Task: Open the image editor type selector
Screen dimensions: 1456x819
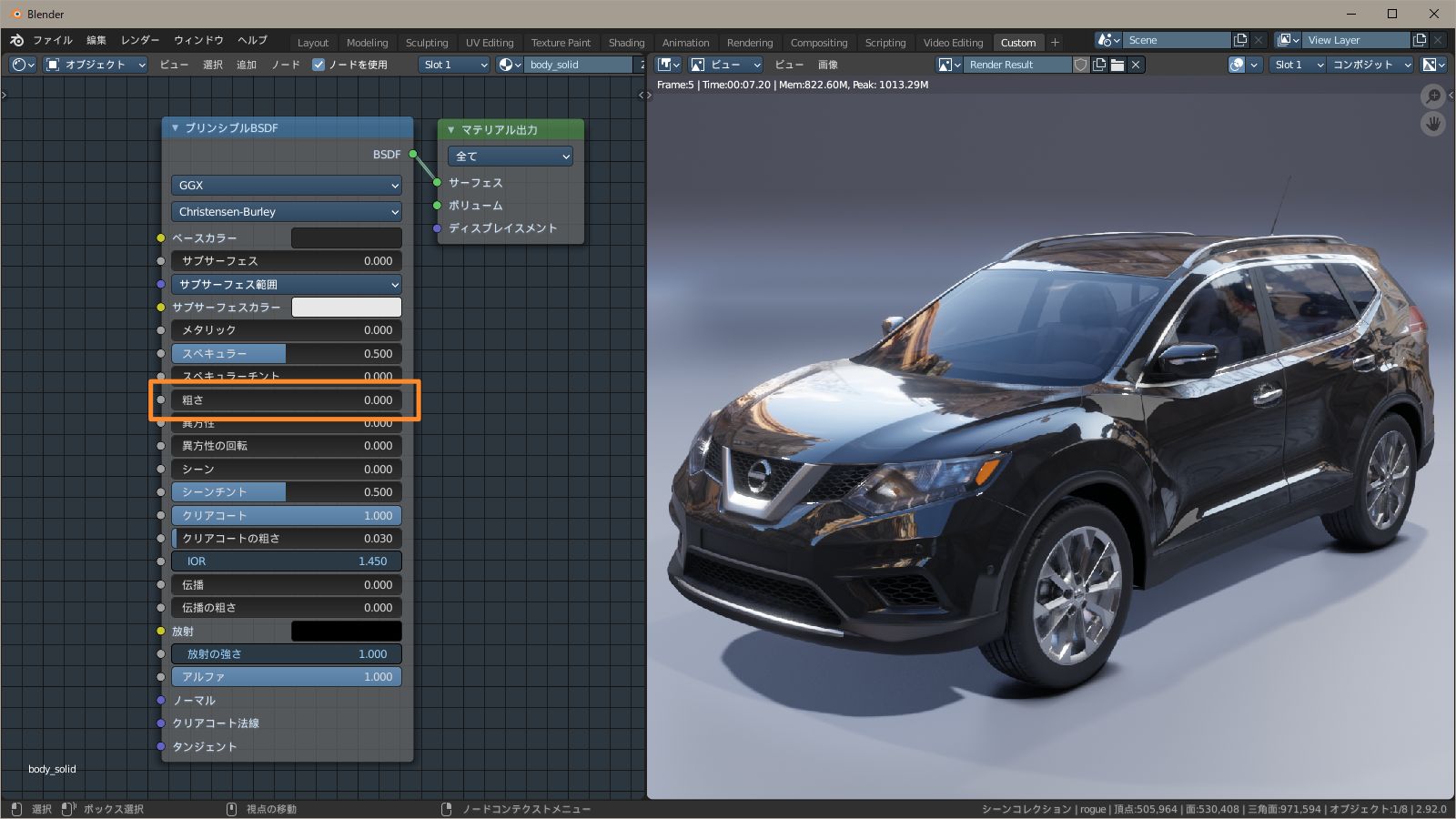Action: pyautogui.click(x=669, y=65)
